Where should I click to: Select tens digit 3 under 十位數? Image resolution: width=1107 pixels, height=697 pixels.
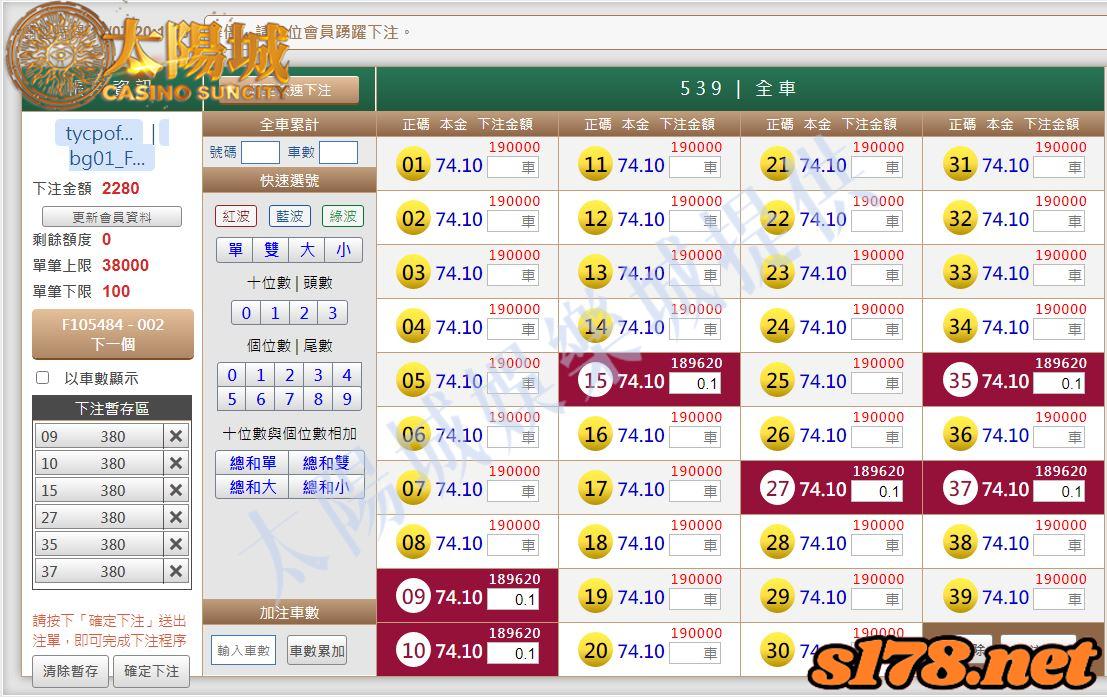[333, 313]
